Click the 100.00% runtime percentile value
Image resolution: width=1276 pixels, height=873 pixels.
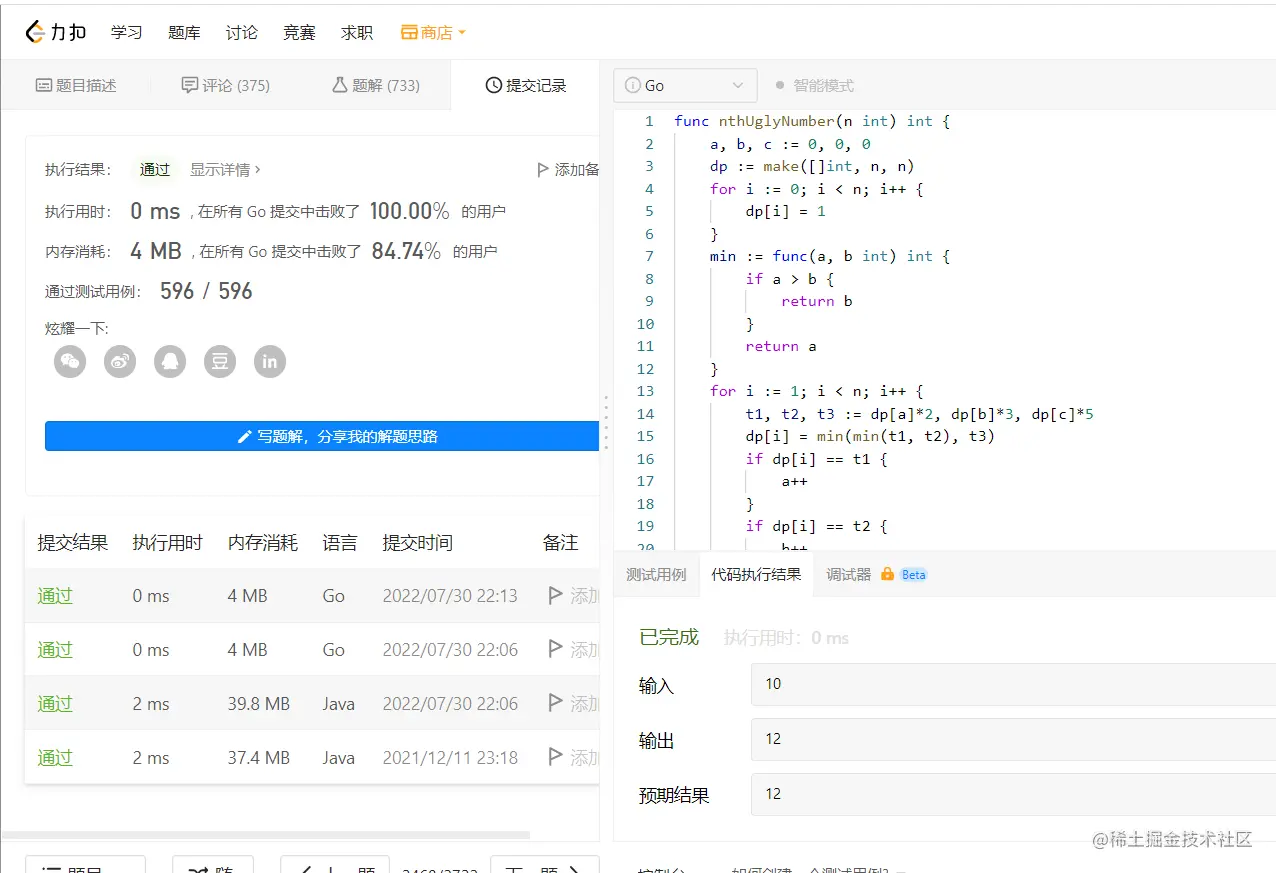409,211
